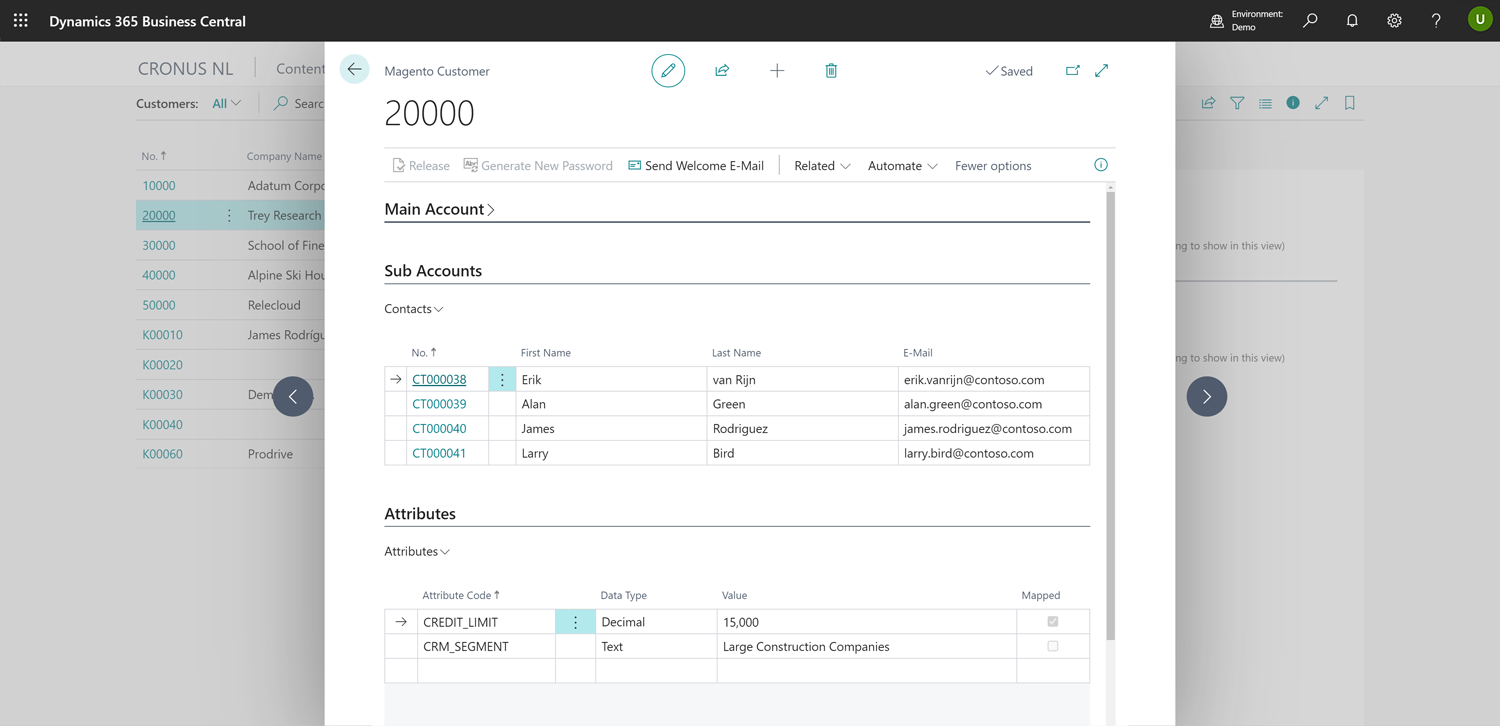1500x726 pixels.
Task: Open the Automate dropdown menu
Action: (902, 166)
